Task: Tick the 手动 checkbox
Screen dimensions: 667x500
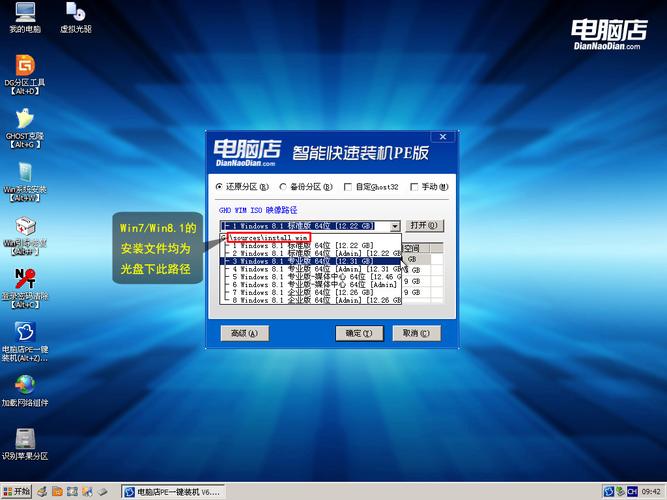Action: click(x=414, y=187)
